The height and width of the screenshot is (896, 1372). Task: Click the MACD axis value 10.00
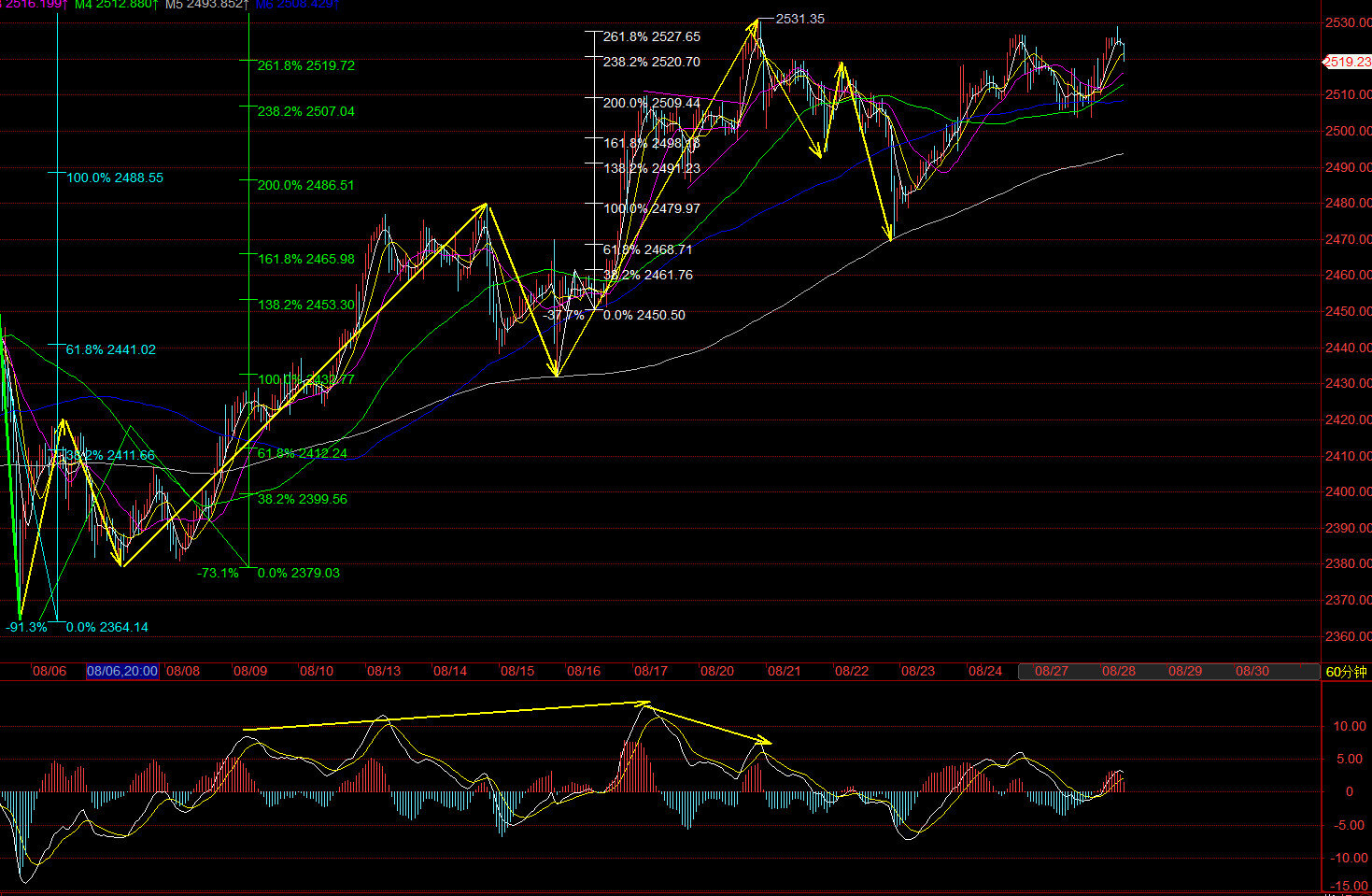[x=1350, y=726]
